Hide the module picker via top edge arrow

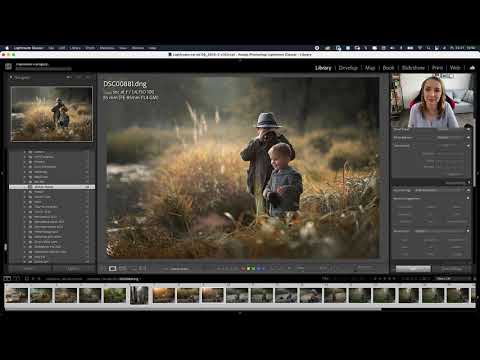240,60
